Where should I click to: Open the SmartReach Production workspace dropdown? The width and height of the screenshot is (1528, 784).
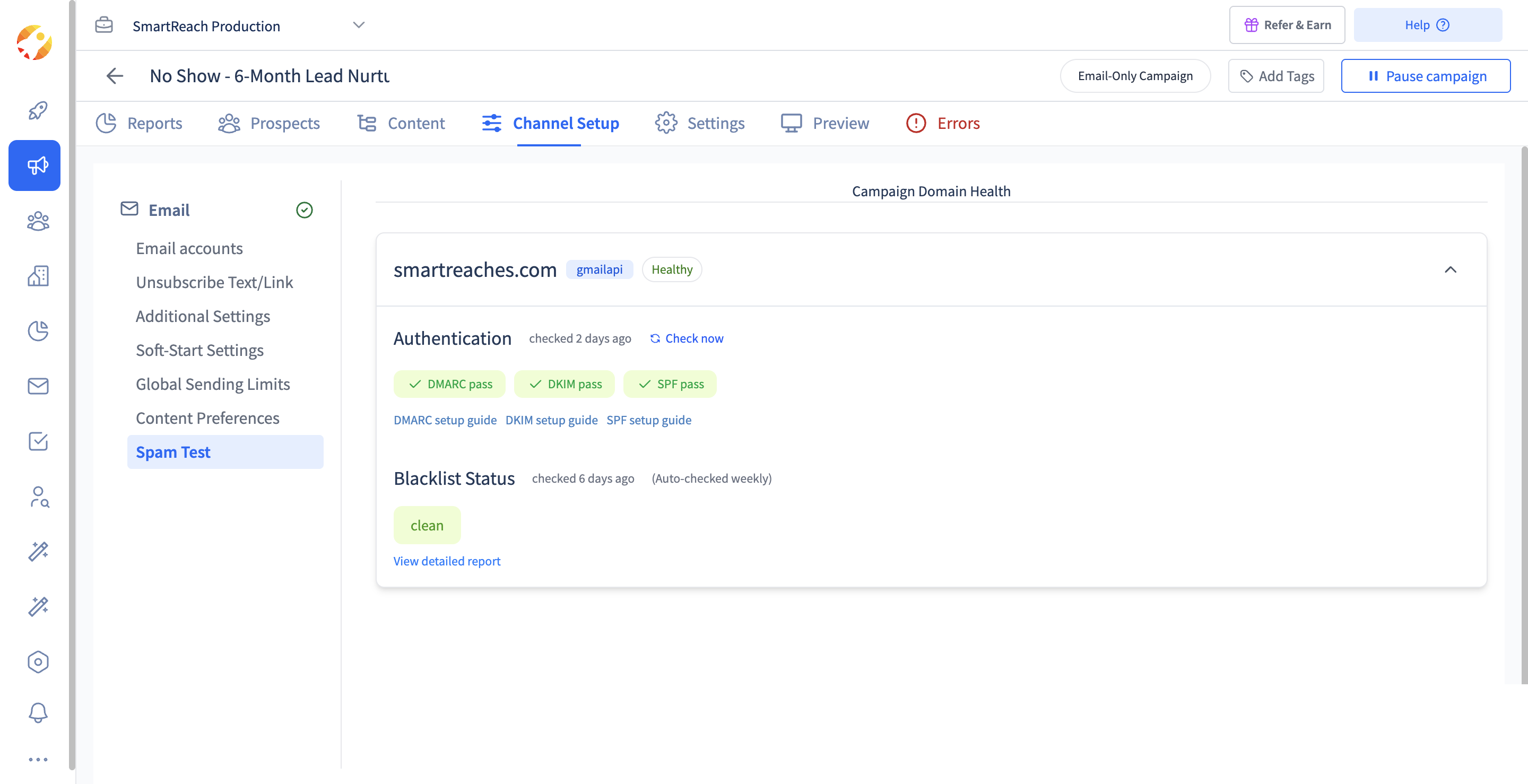coord(230,25)
